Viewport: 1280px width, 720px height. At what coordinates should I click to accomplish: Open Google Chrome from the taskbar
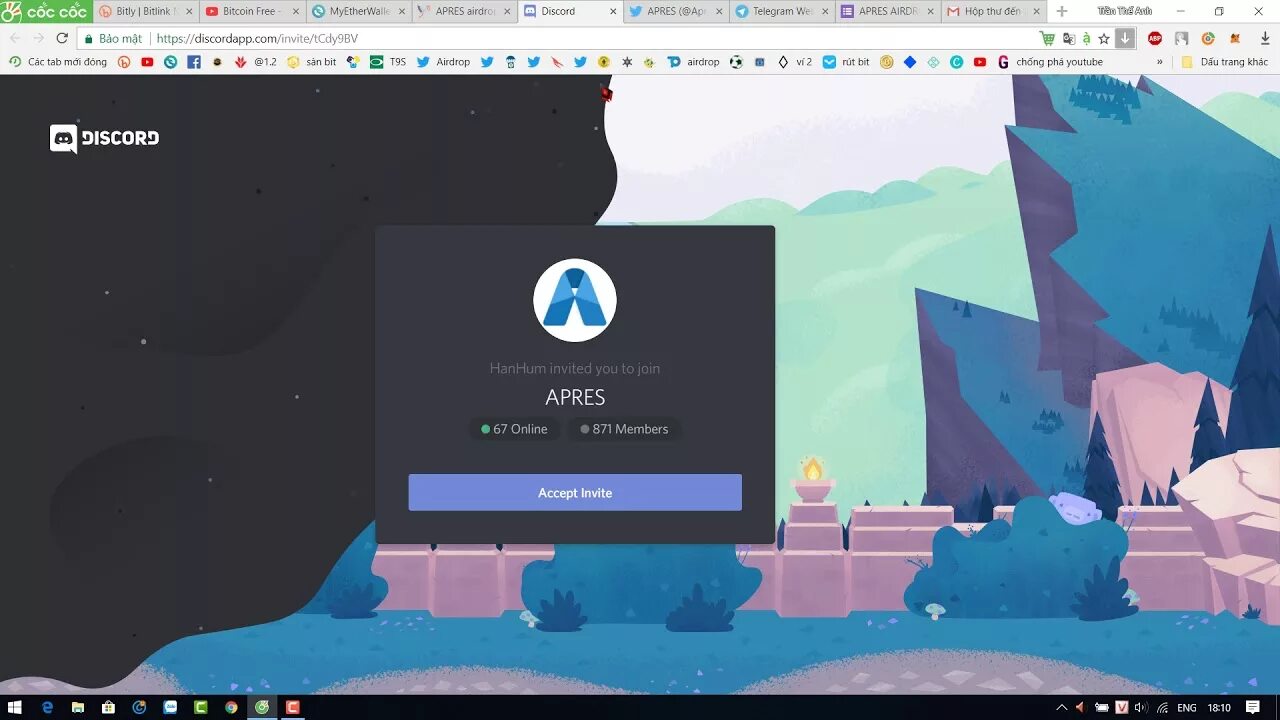coord(231,707)
